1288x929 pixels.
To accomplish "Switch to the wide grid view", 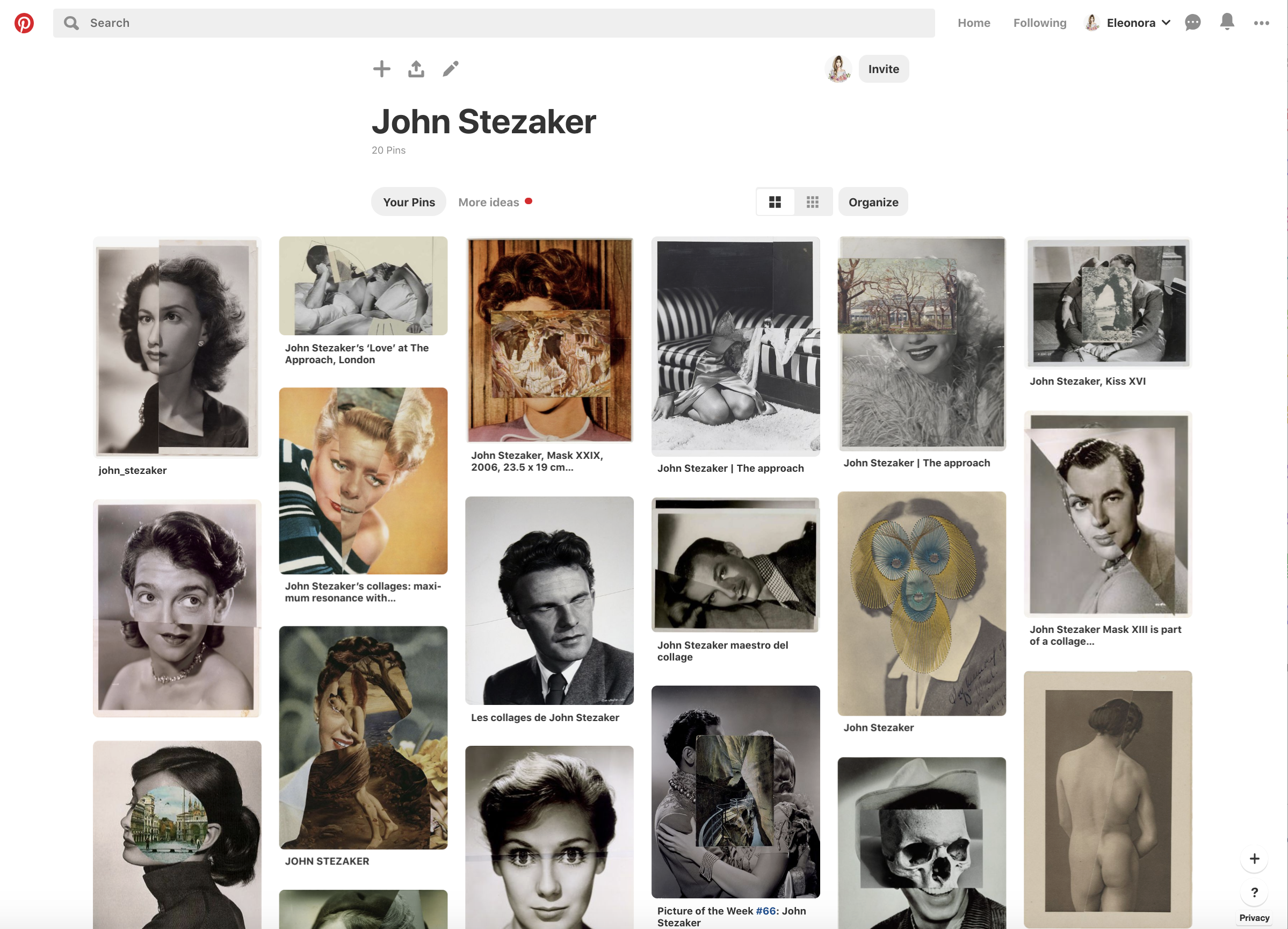I will (775, 202).
